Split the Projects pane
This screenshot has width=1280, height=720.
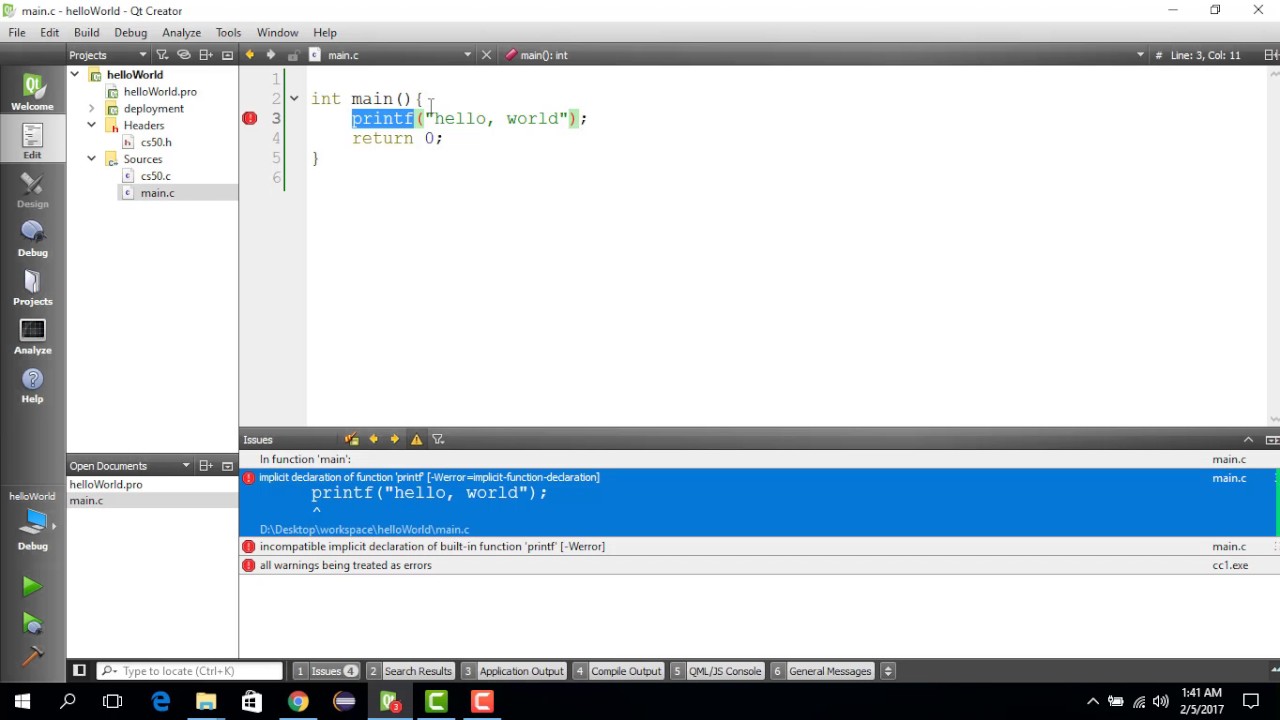pos(206,55)
